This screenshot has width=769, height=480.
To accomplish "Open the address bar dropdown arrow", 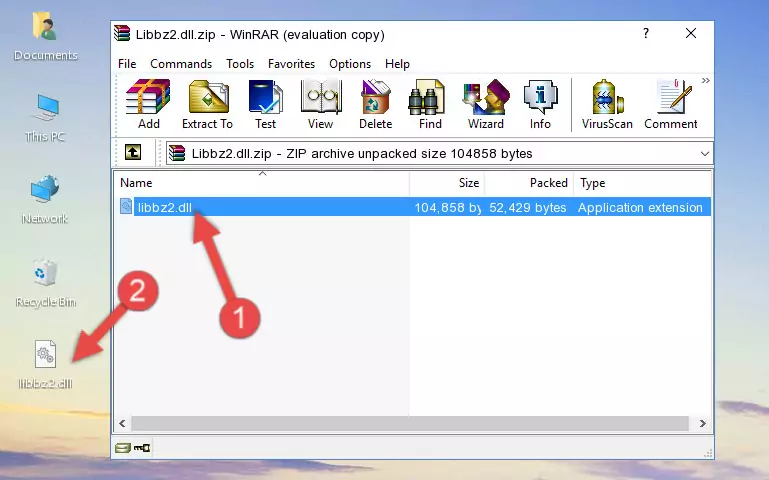I will pos(705,153).
